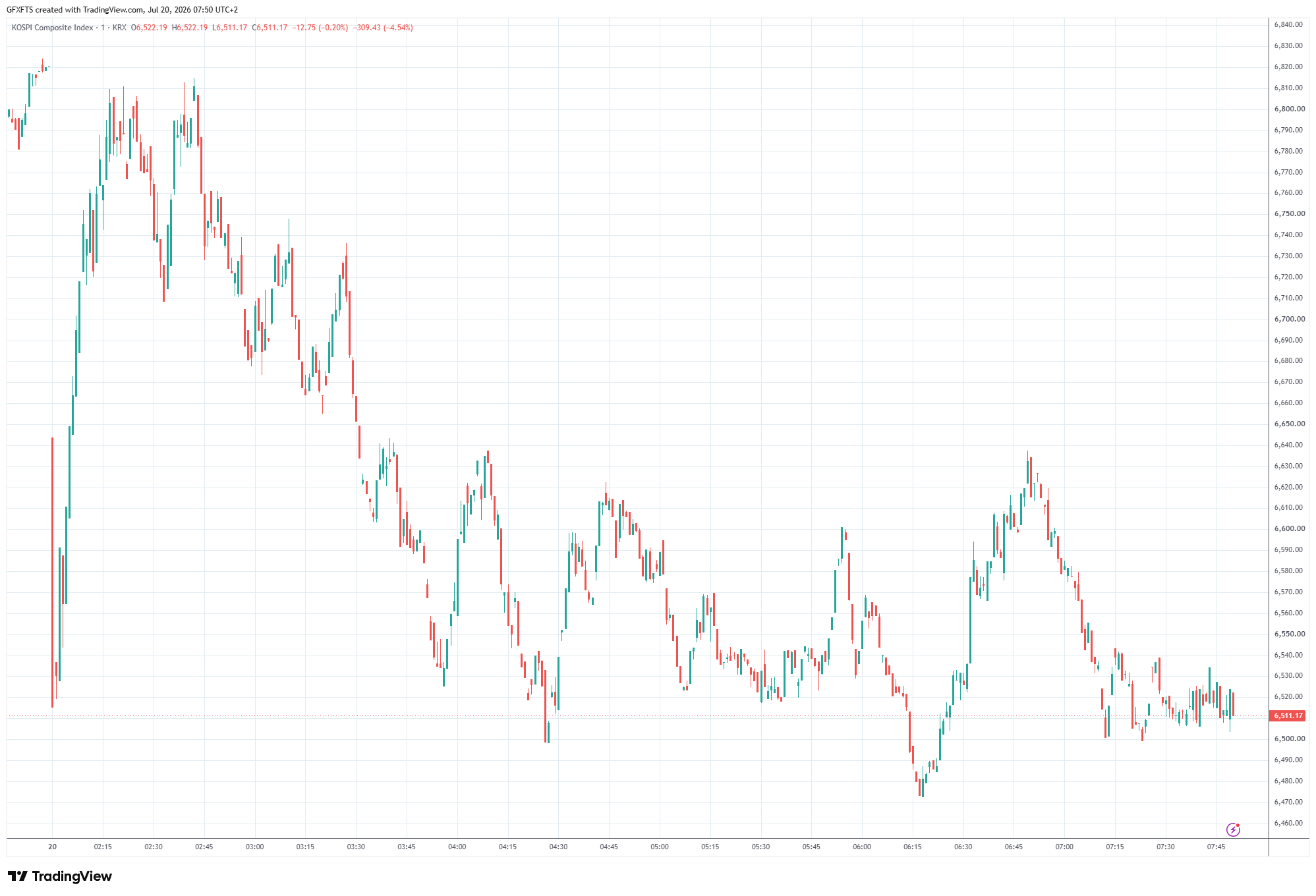Click the 04:30 time axis label

coord(558,847)
